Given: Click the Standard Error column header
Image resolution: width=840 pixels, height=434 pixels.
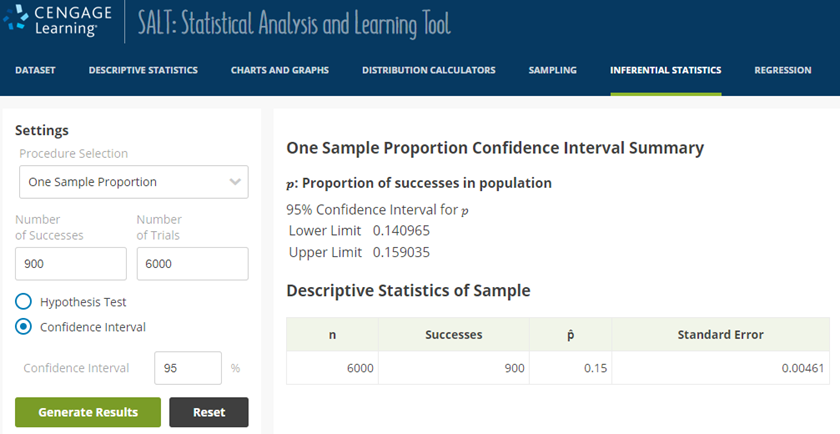Looking at the screenshot, I should click(720, 335).
